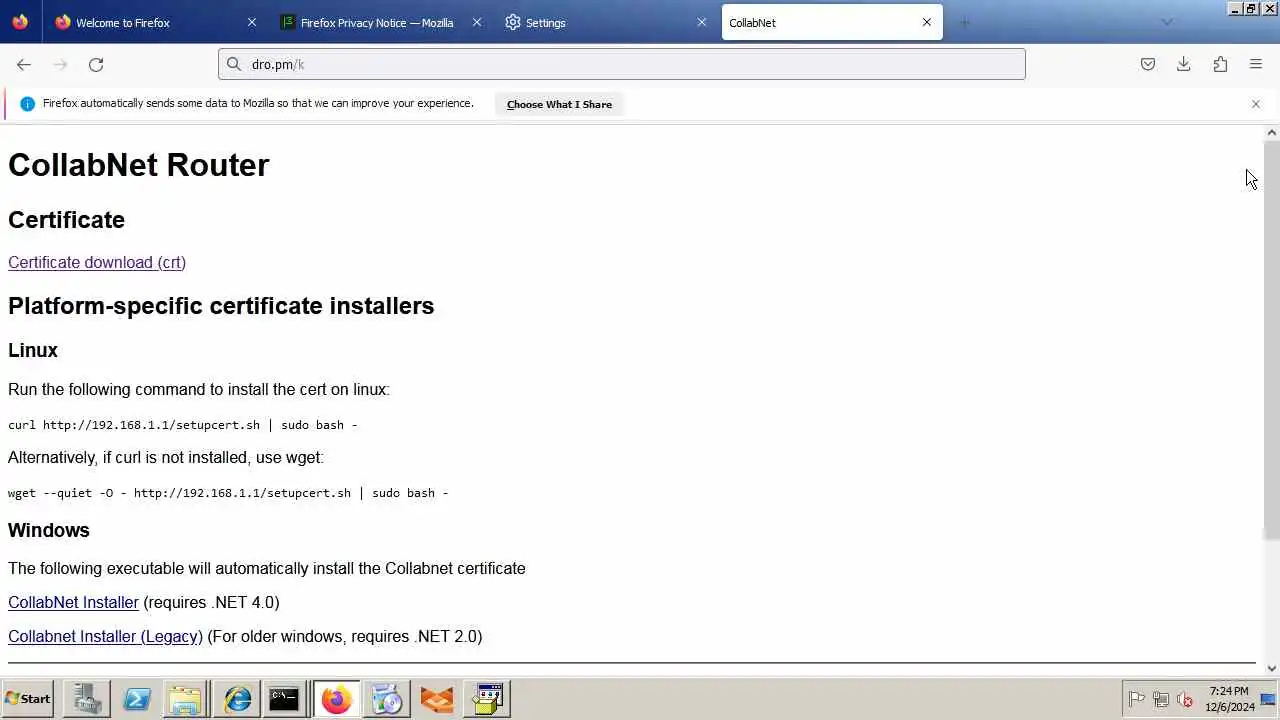Click the info icon in notification bar
This screenshot has height=720, width=1280.
point(27,104)
